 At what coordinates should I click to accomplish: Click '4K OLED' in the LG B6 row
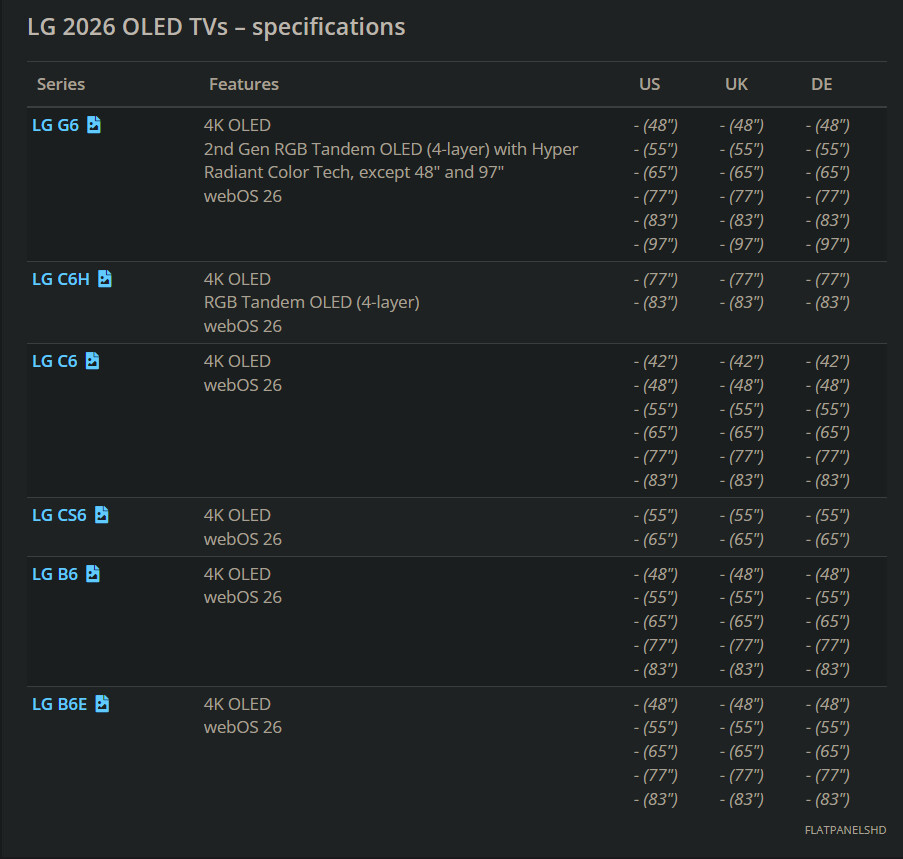pos(237,574)
